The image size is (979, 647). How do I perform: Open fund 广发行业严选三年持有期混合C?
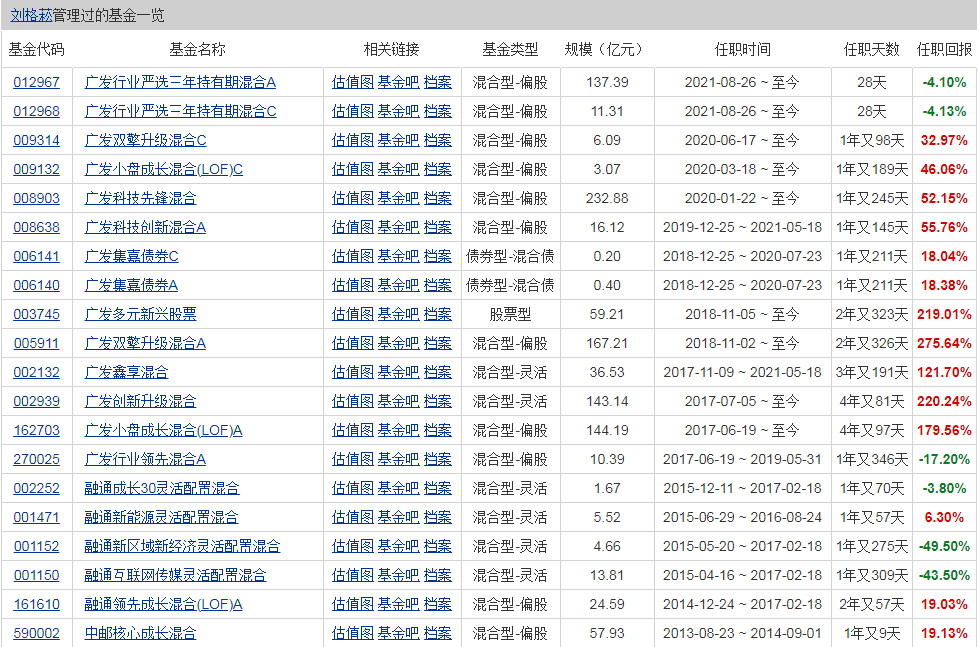coord(180,111)
